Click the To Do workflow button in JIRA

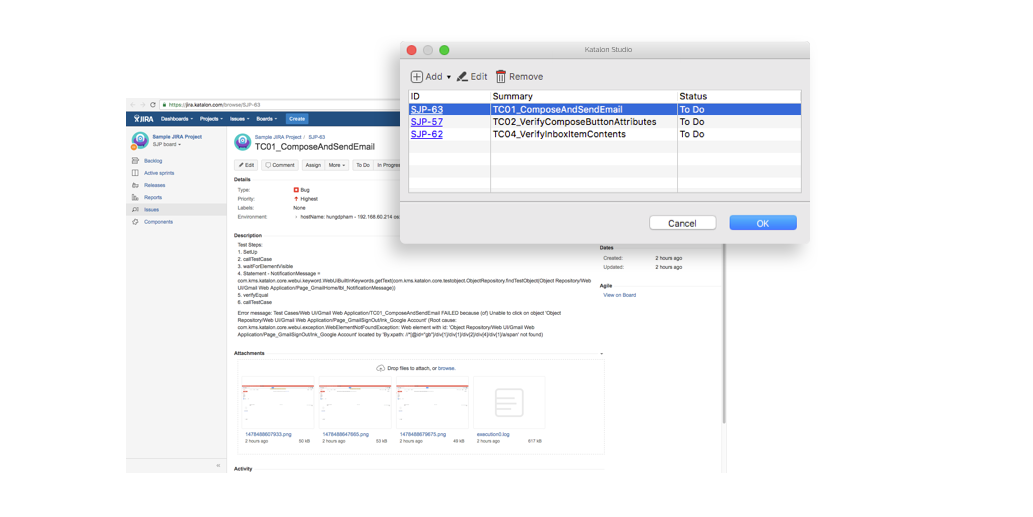pos(363,165)
